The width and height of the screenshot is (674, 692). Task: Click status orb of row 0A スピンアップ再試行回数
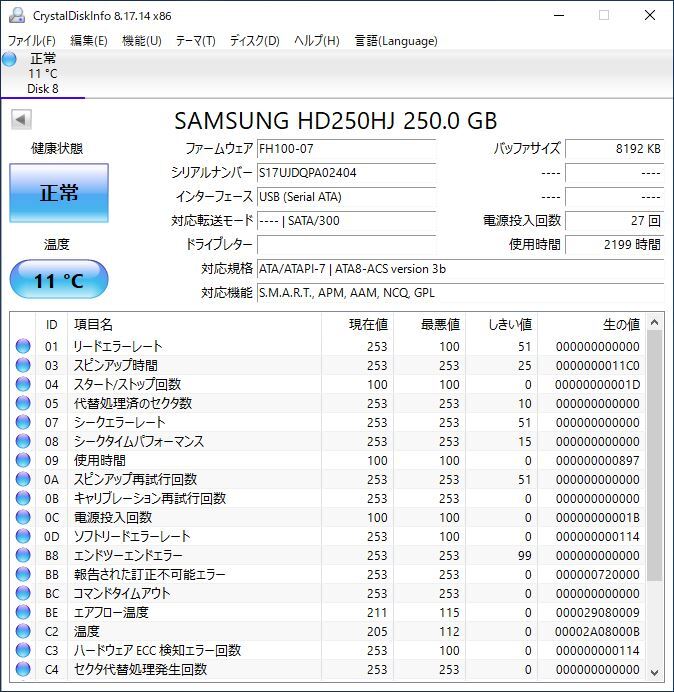(x=23, y=479)
